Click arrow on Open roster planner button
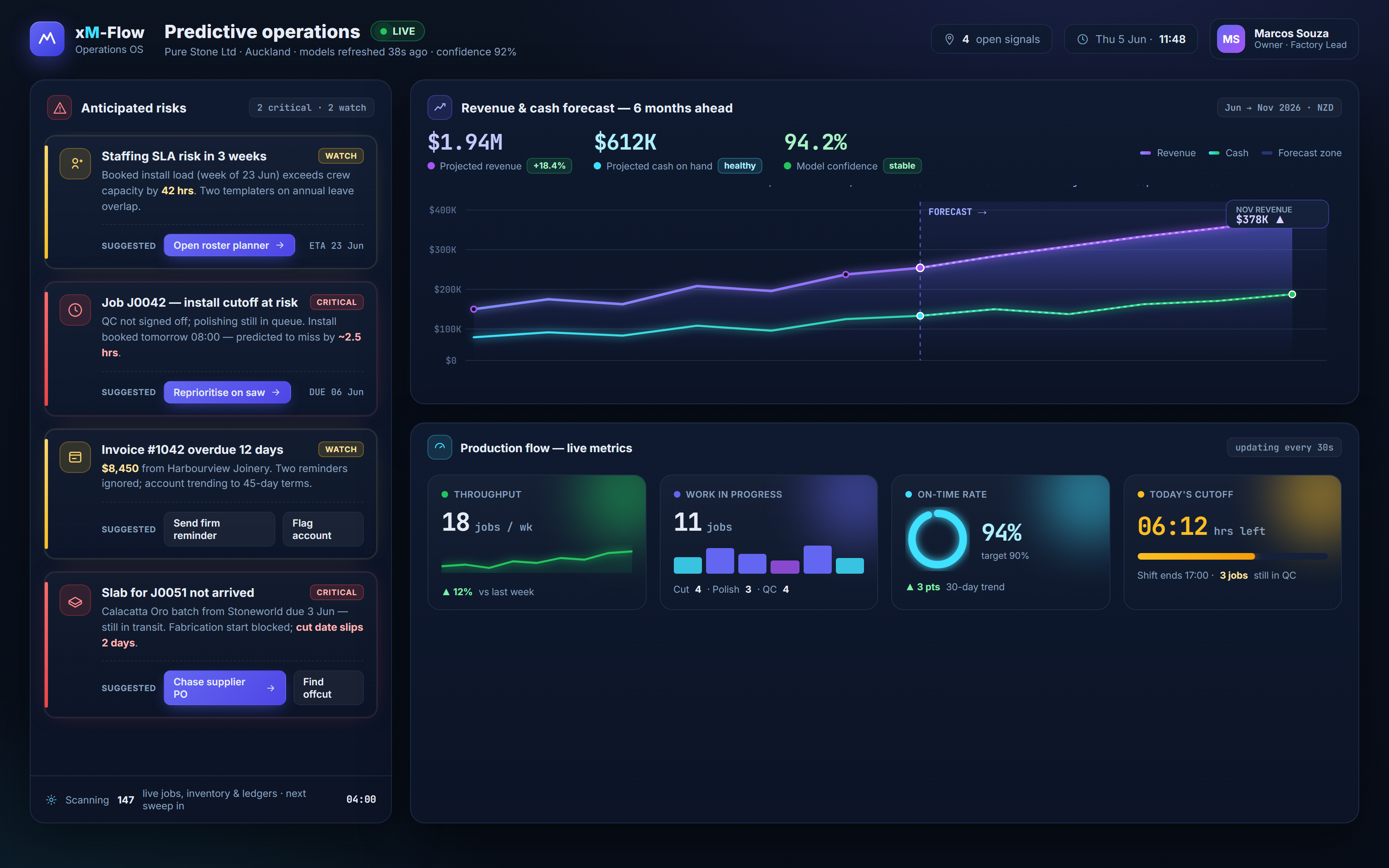Viewport: 1389px width, 868px height. tap(280, 245)
